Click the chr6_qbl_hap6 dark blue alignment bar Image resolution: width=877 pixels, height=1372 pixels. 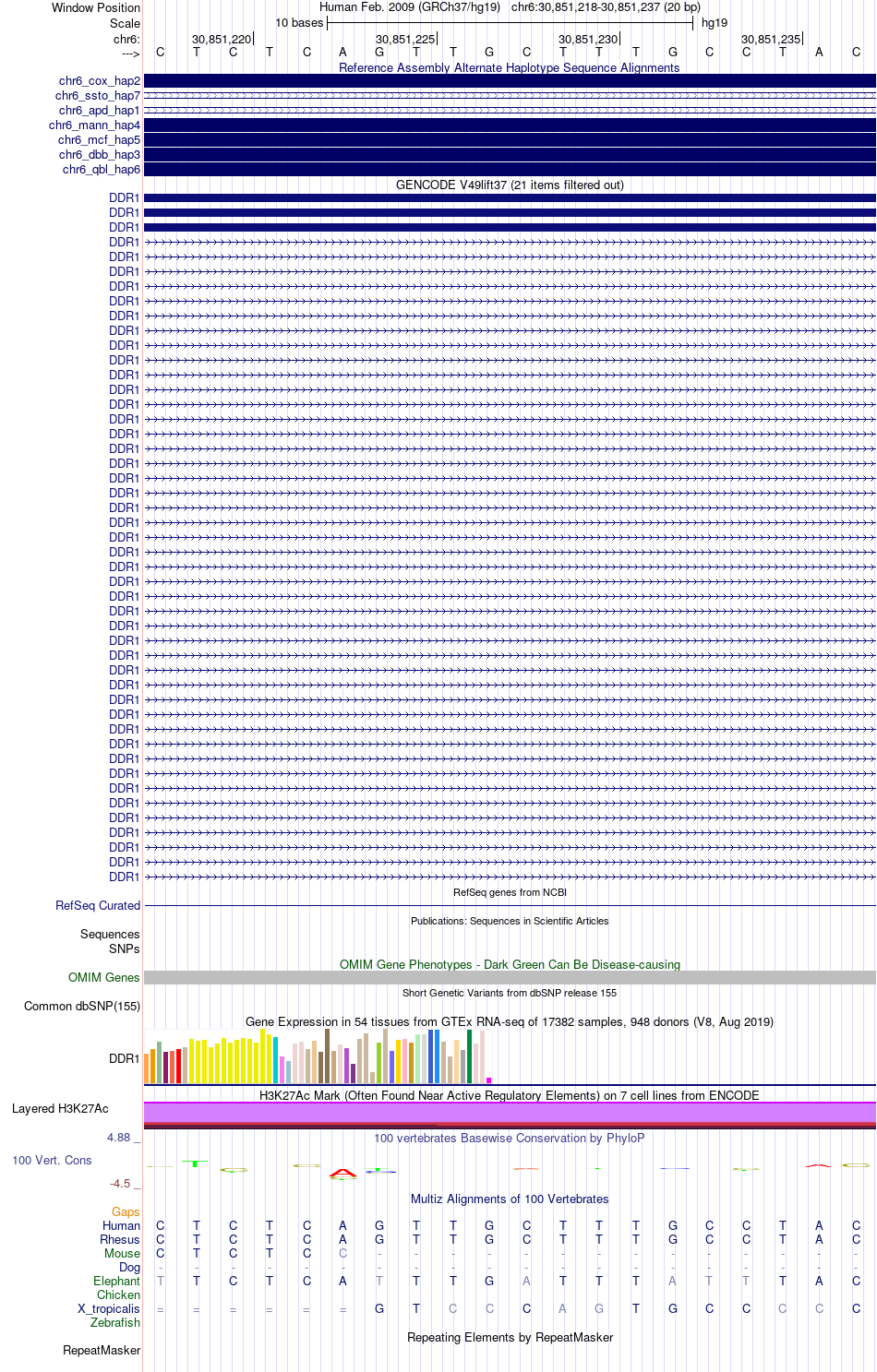[510, 170]
